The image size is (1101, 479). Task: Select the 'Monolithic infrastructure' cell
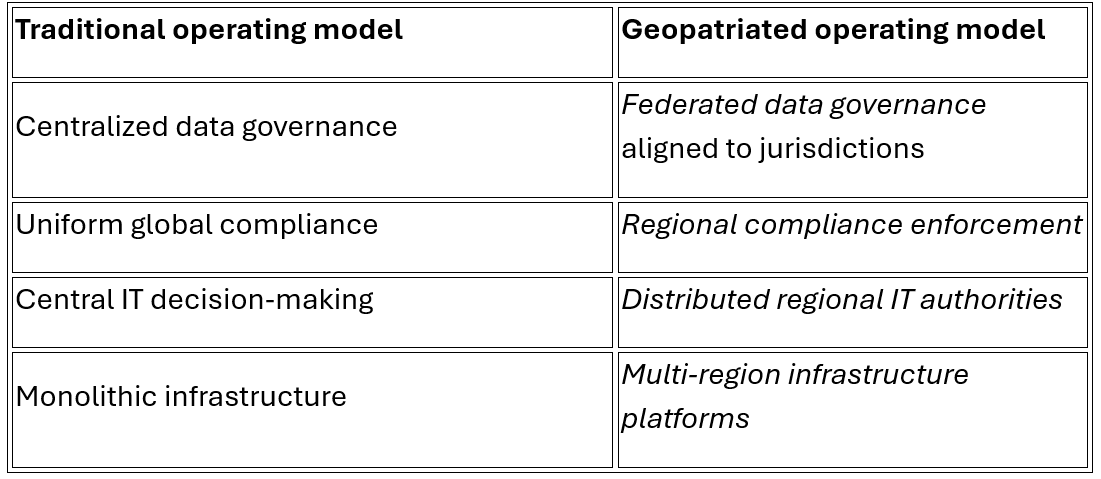(x=311, y=409)
